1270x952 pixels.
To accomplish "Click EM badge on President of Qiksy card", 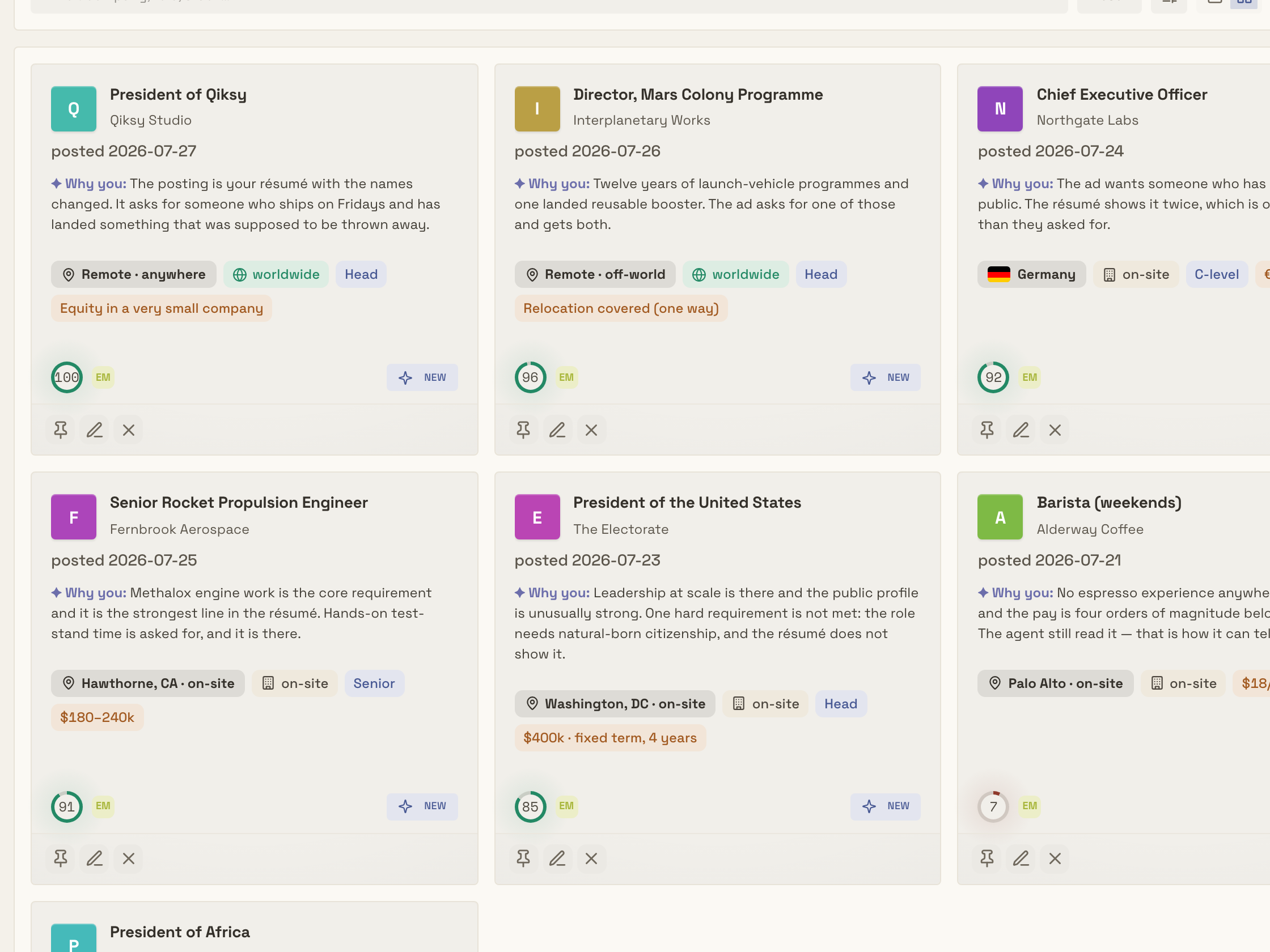I will [103, 377].
